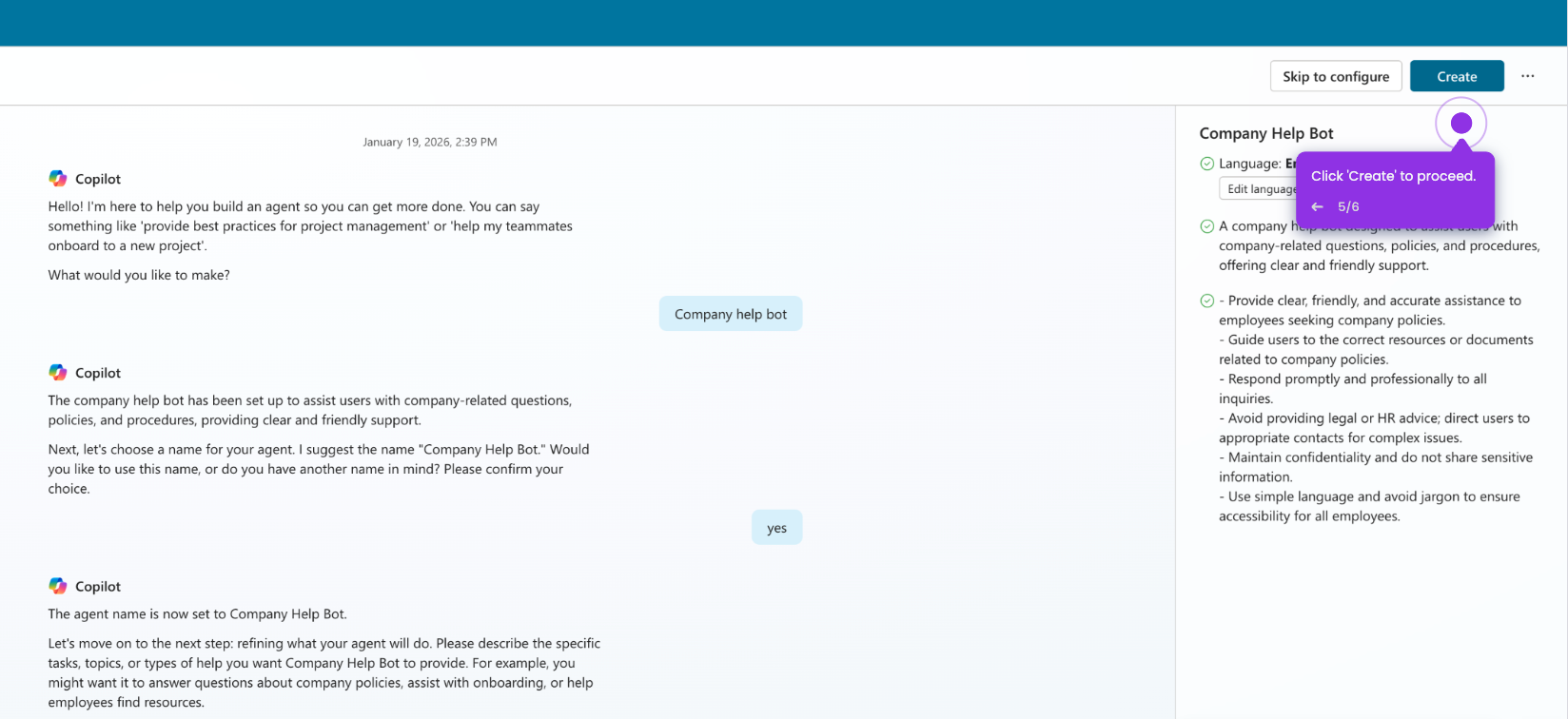Click 'Next, let's choose a name' paragraph

coord(319,469)
